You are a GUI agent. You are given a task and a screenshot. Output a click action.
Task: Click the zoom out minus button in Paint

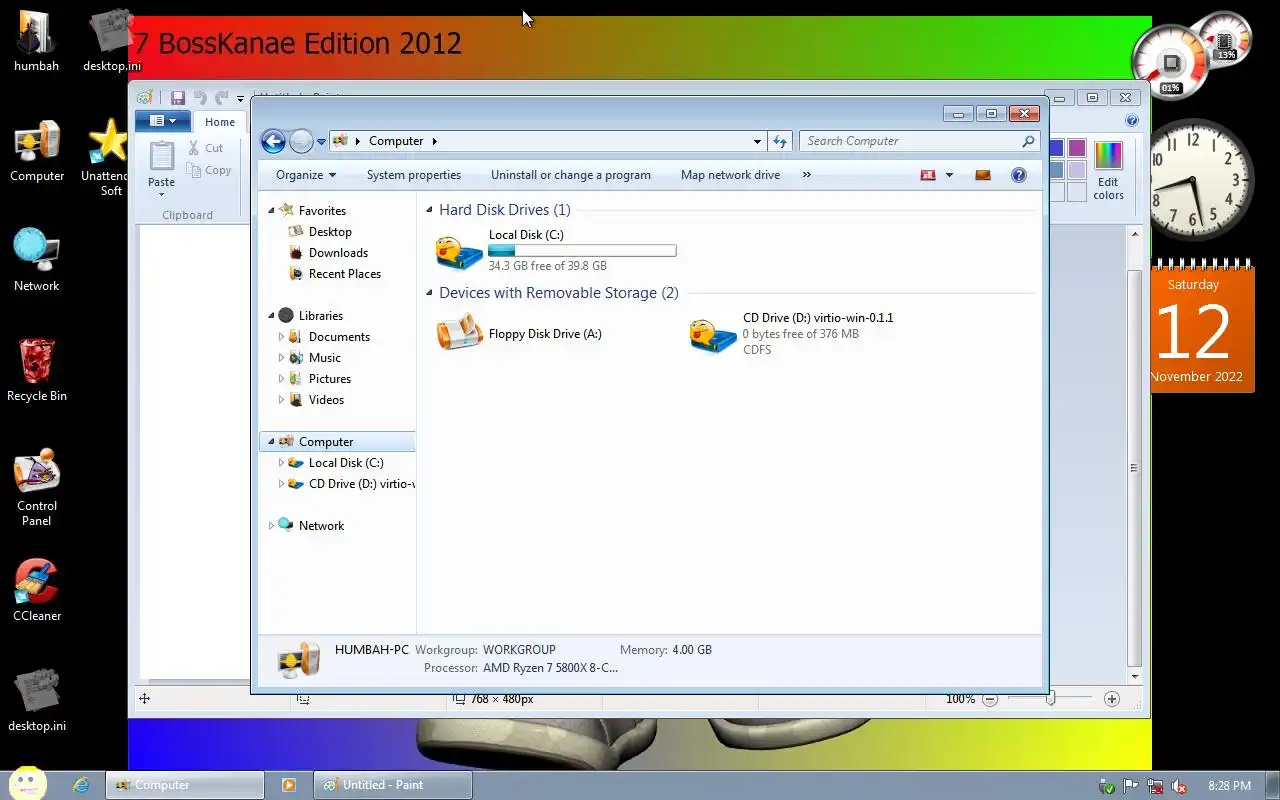coord(990,699)
